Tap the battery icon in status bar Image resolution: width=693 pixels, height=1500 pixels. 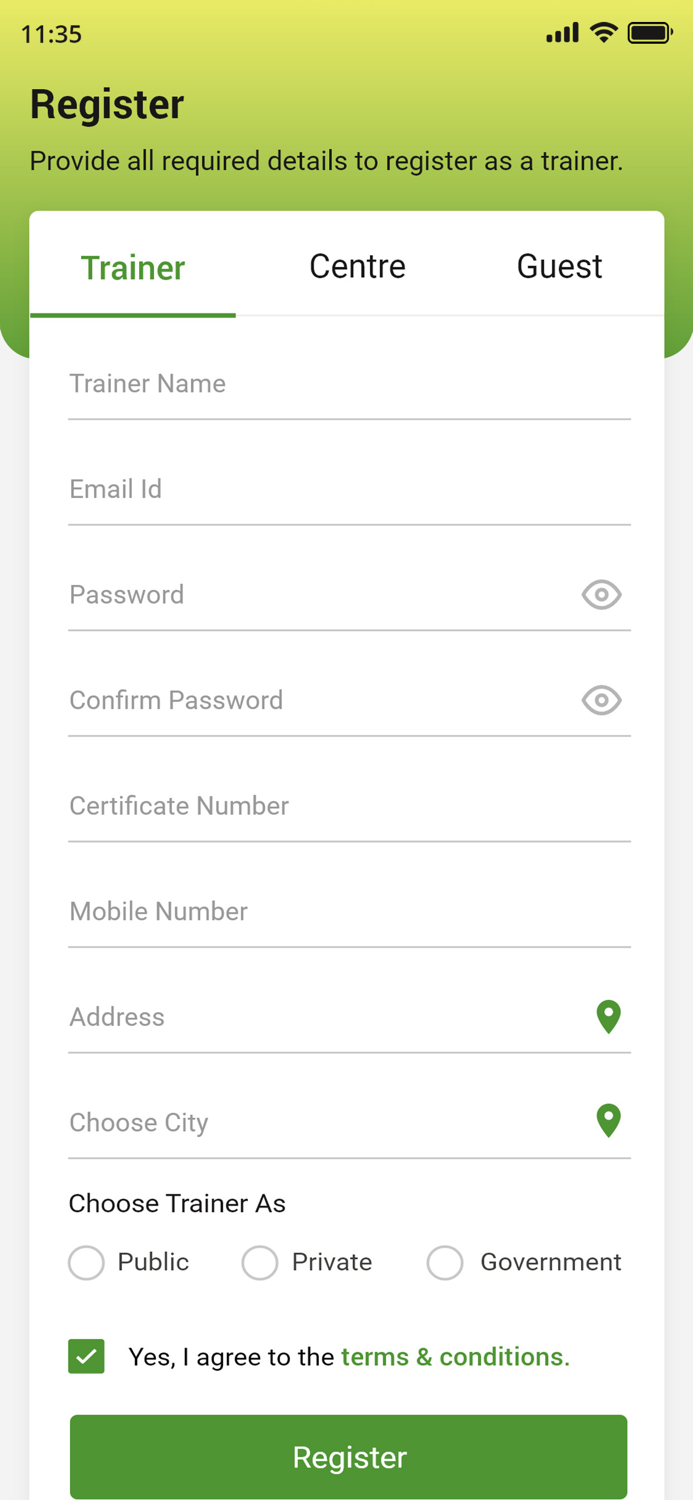(649, 33)
